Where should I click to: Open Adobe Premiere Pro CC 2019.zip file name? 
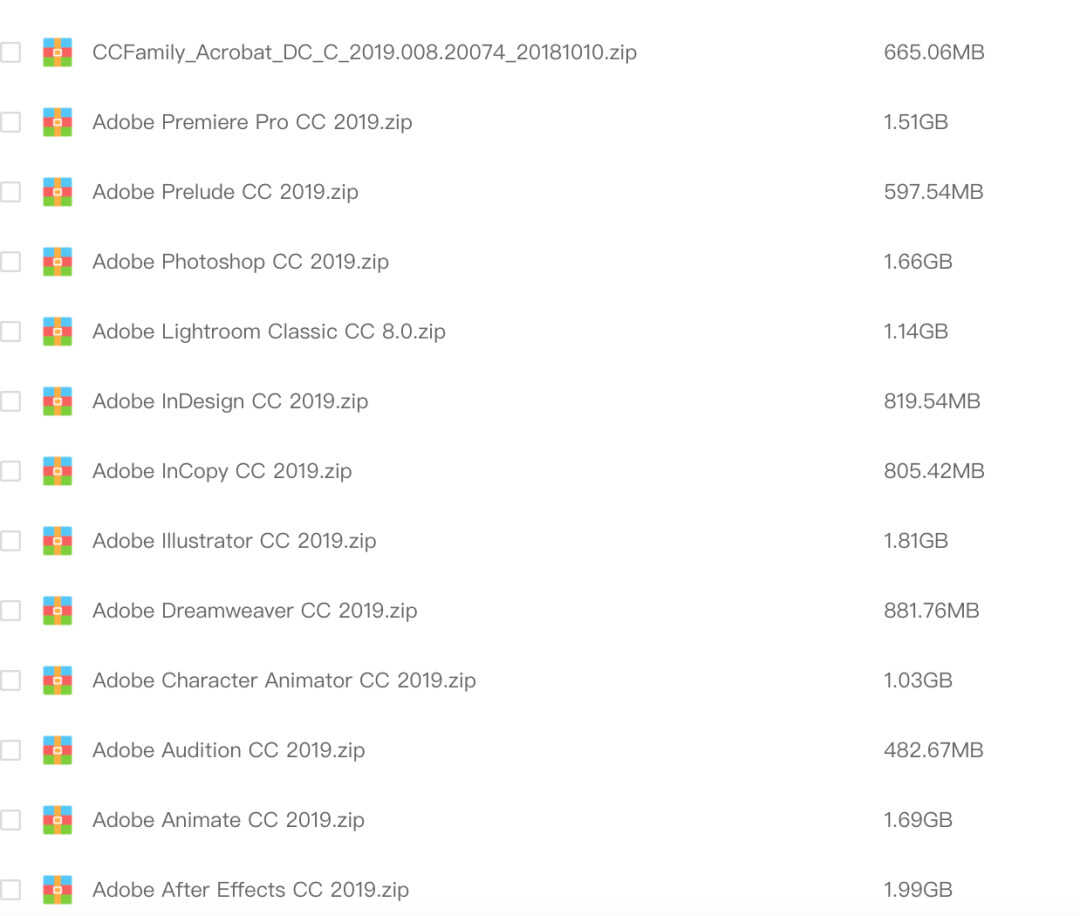coord(252,122)
